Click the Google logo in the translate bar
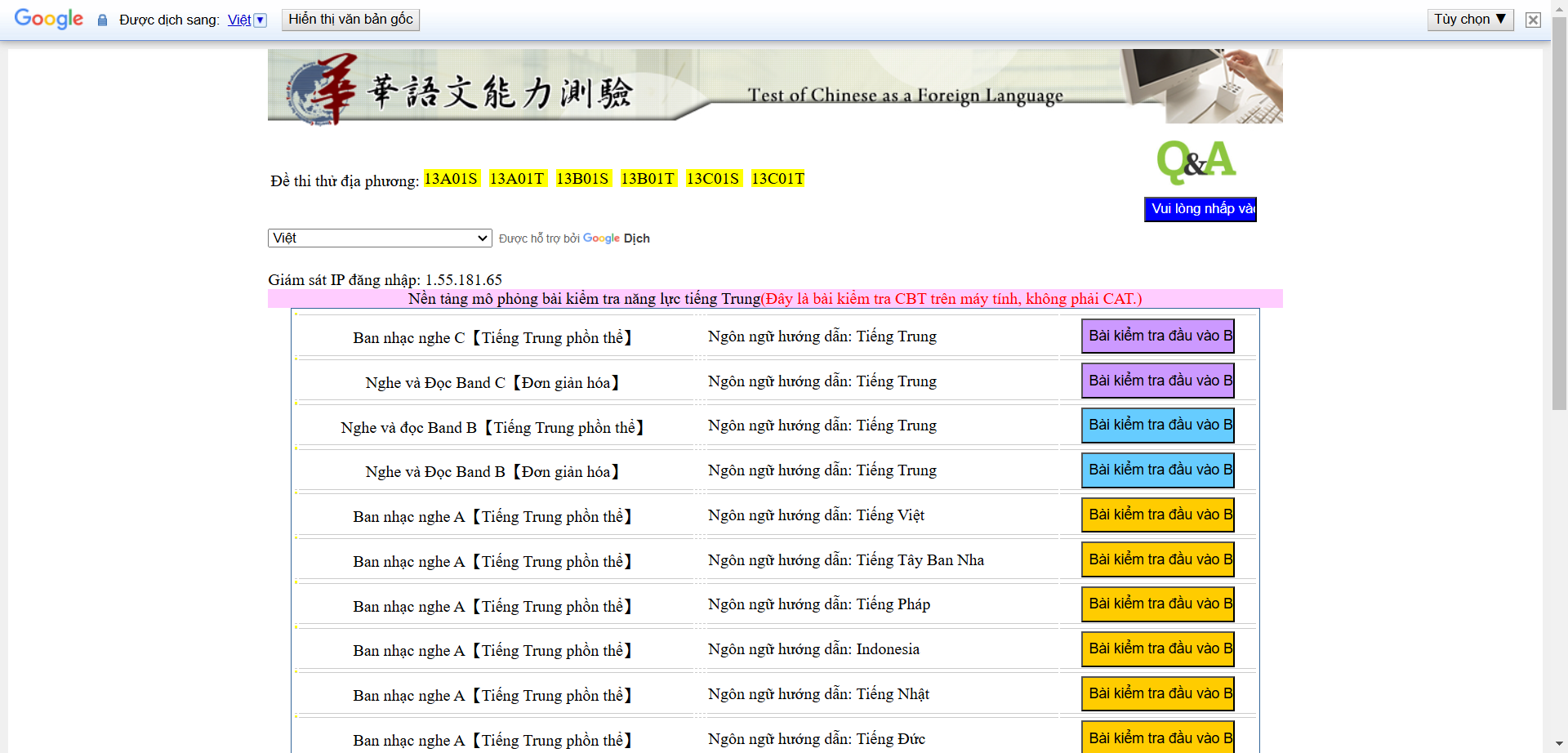The image size is (1568, 753). pos(49,19)
